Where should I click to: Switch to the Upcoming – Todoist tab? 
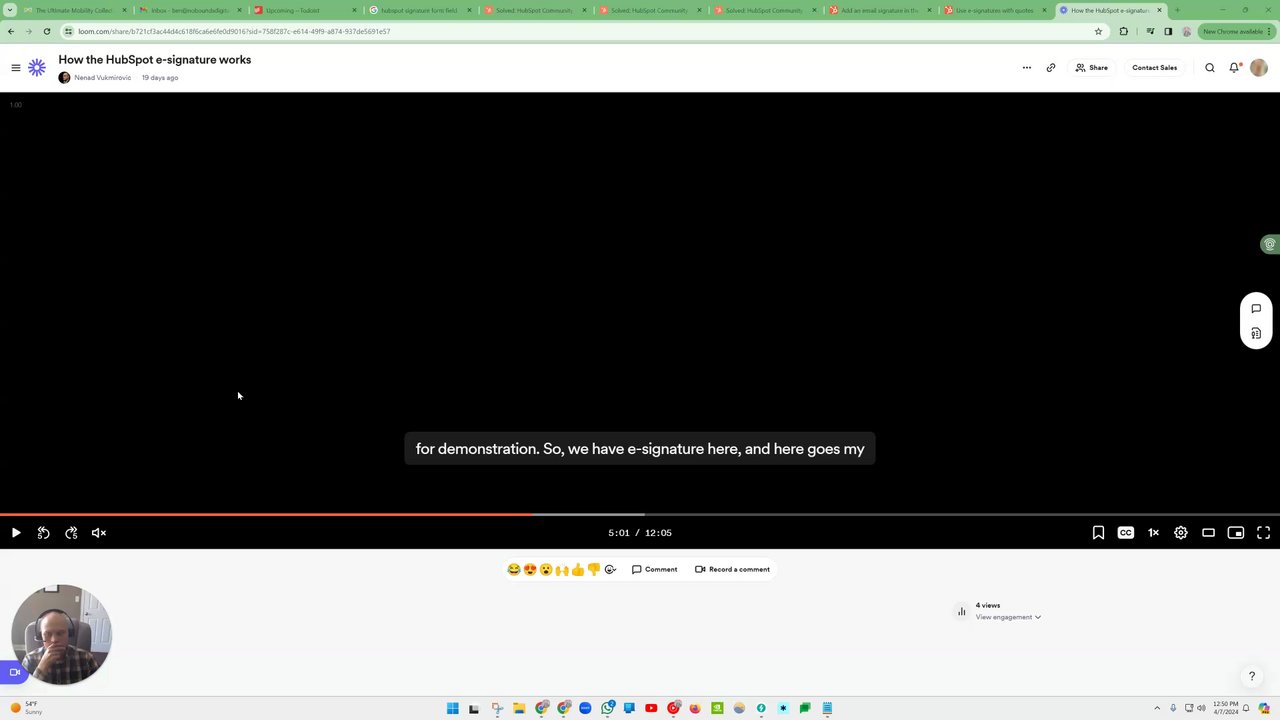tap(304, 10)
